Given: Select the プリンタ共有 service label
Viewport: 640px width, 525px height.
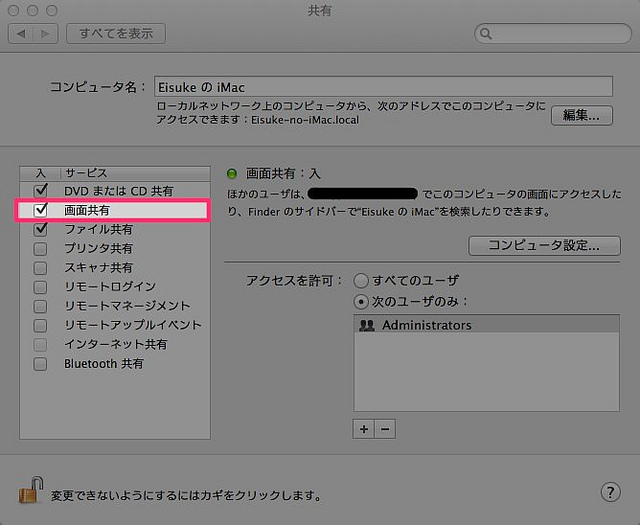Looking at the screenshot, I should [98, 249].
